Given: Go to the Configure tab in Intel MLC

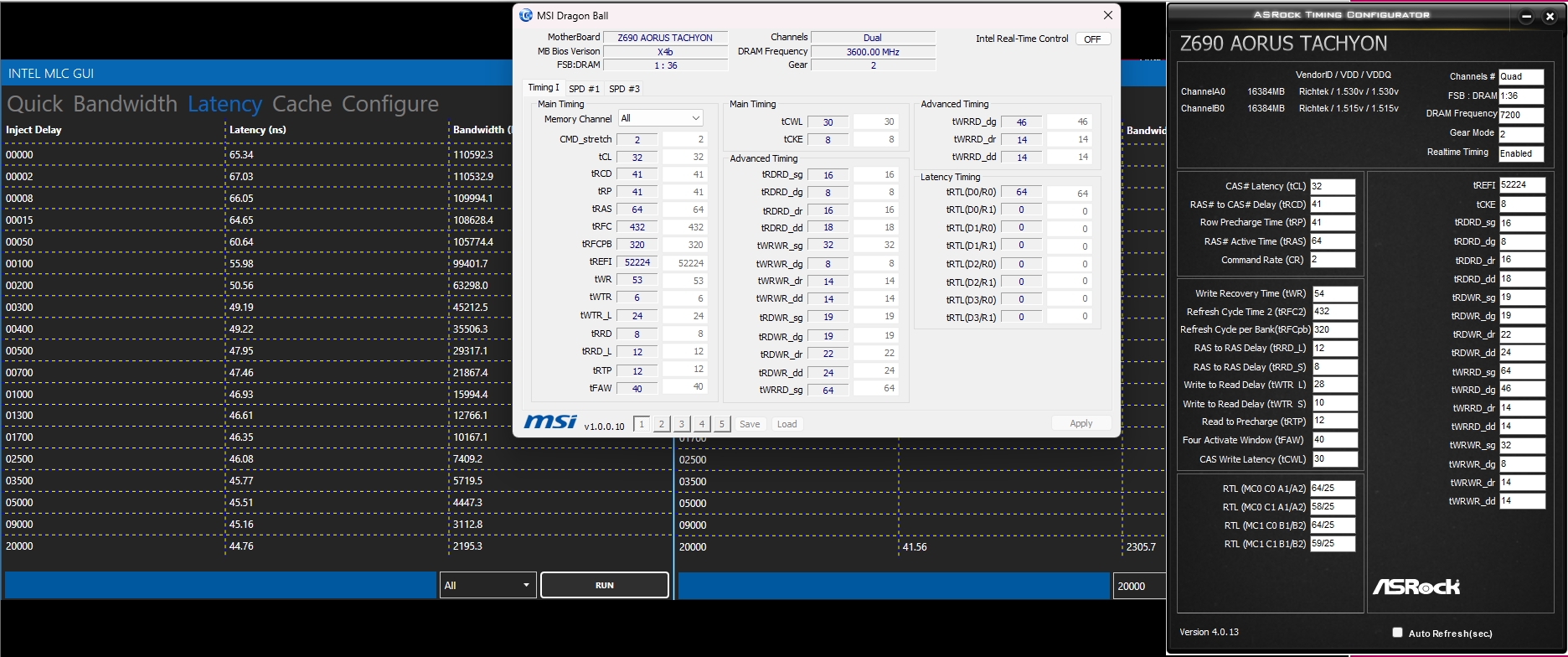Looking at the screenshot, I should click(x=390, y=104).
